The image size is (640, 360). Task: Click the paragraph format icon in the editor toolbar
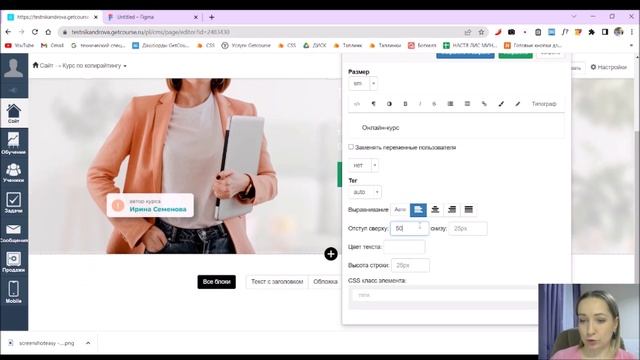(373, 104)
